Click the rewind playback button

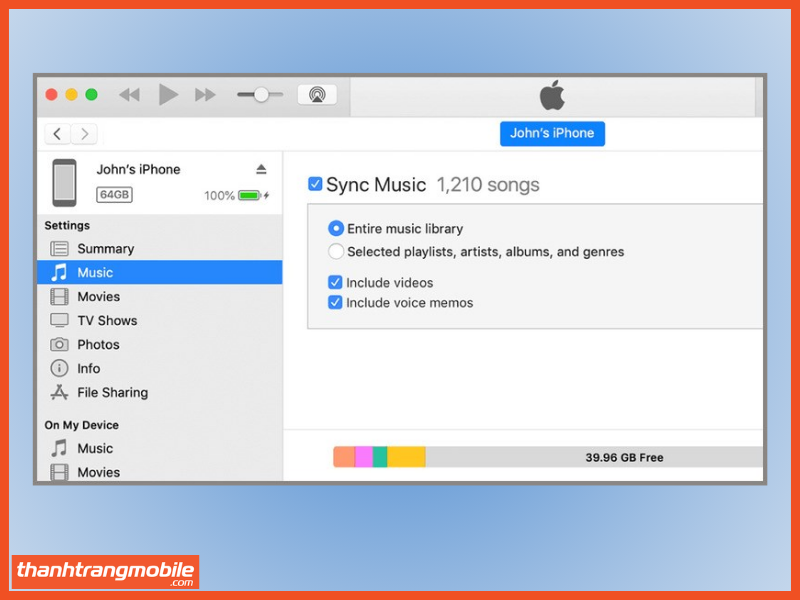click(129, 95)
